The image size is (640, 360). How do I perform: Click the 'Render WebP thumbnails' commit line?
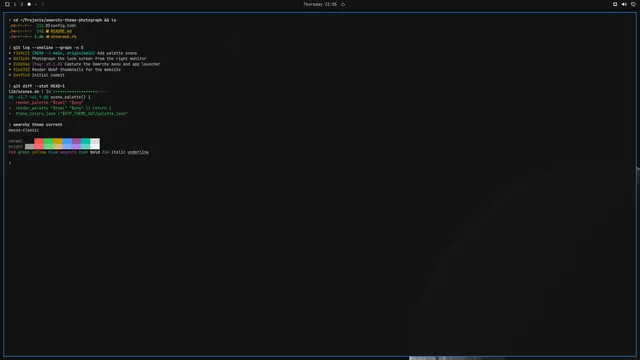point(76,69)
